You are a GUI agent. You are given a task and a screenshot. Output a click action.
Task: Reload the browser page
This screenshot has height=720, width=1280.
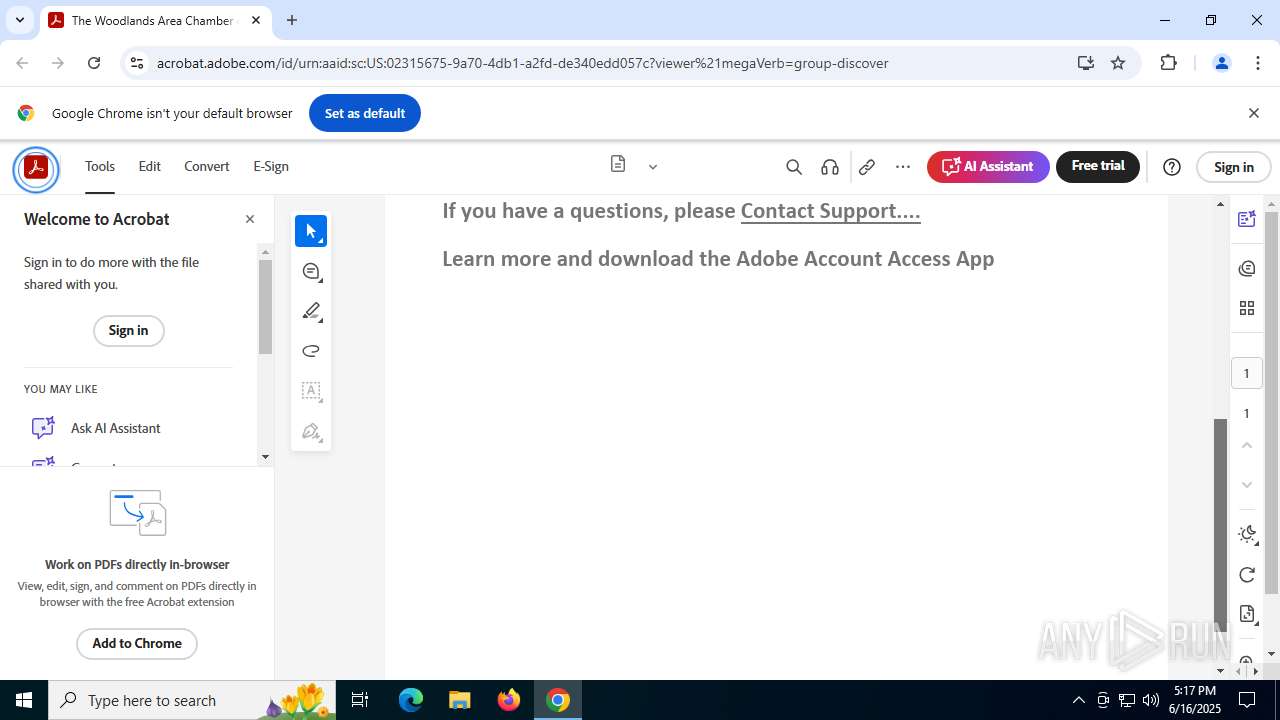(94, 63)
